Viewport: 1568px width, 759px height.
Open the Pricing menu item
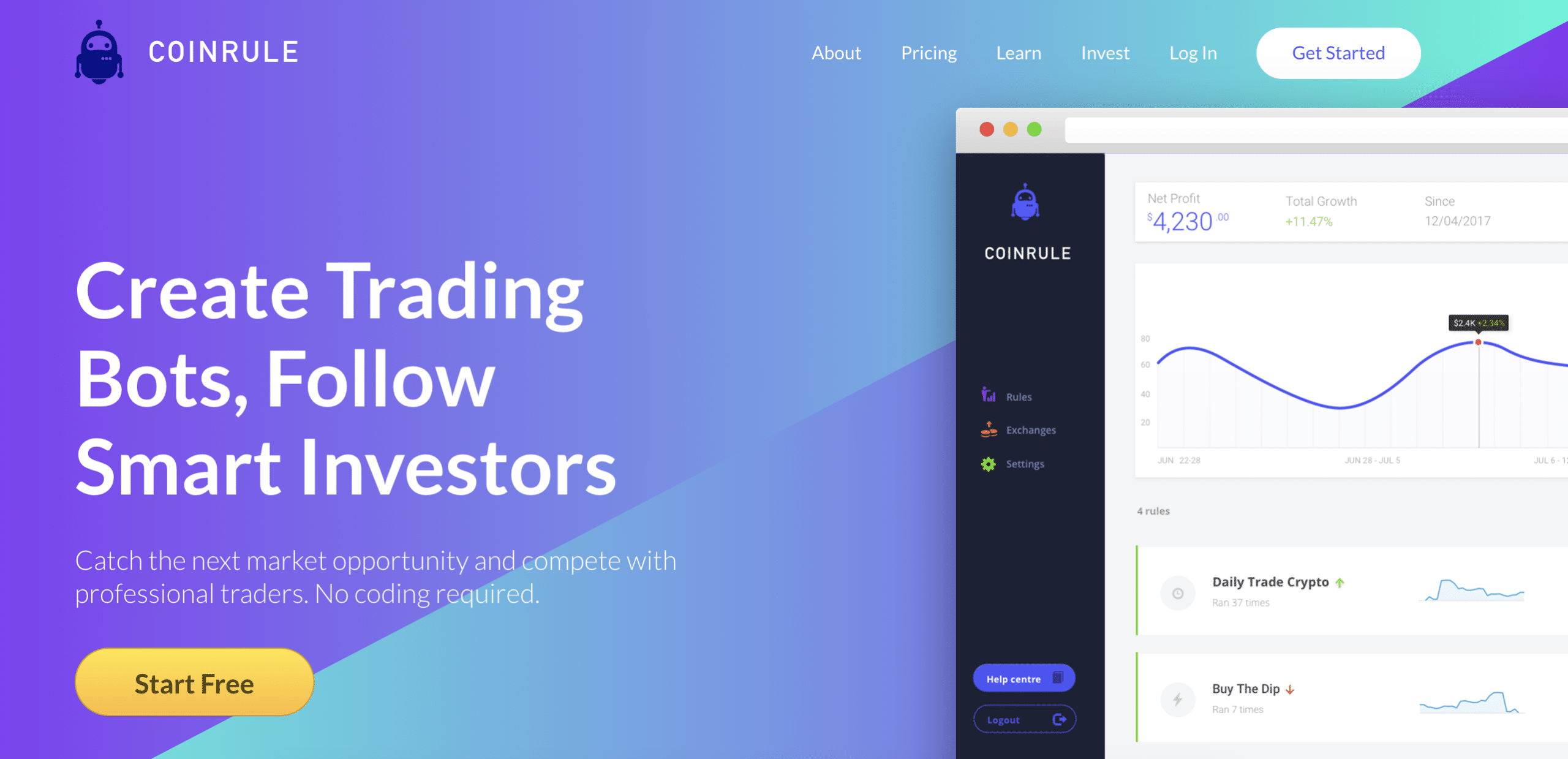tap(928, 53)
